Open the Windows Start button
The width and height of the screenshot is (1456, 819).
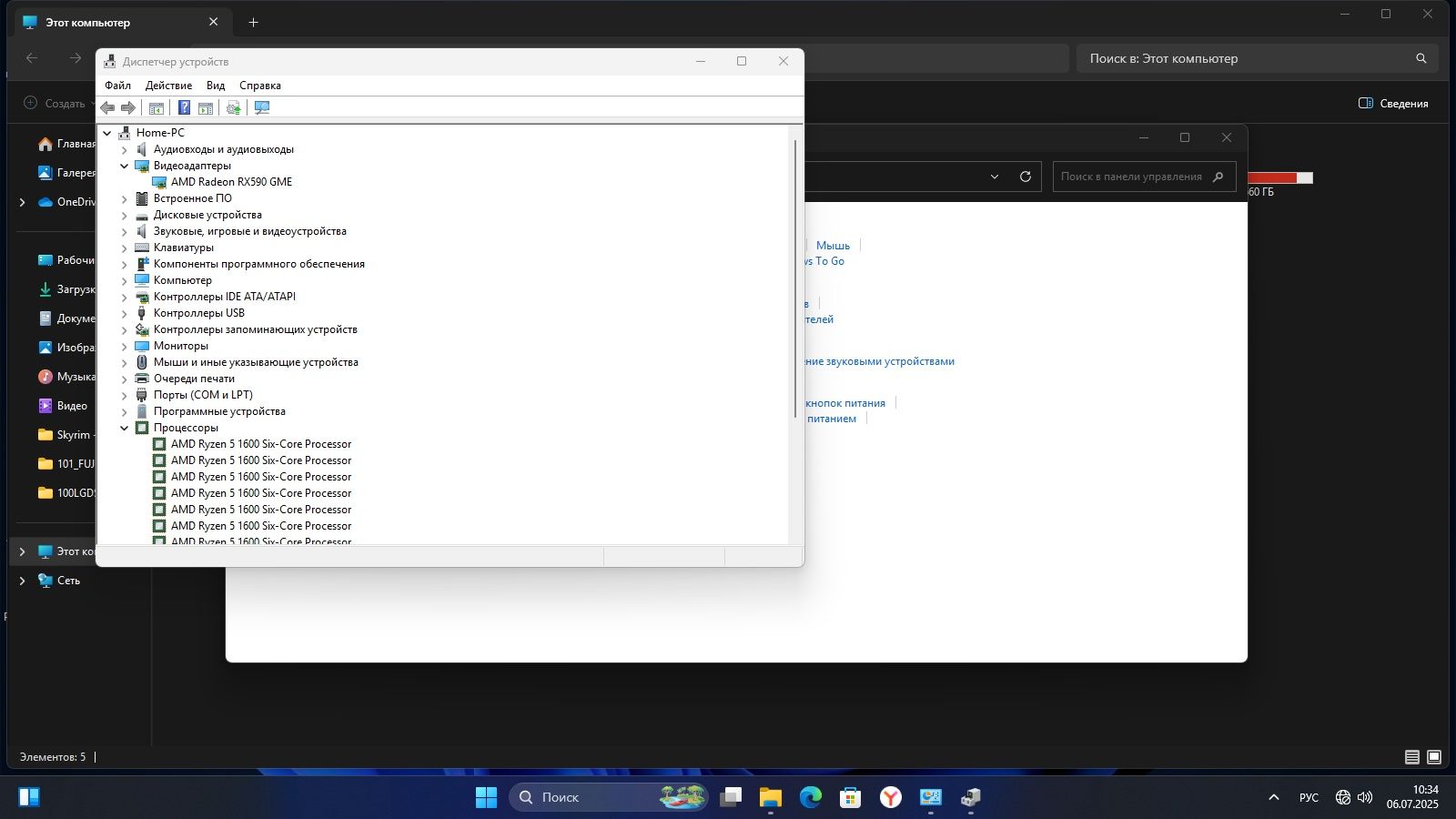point(486,797)
